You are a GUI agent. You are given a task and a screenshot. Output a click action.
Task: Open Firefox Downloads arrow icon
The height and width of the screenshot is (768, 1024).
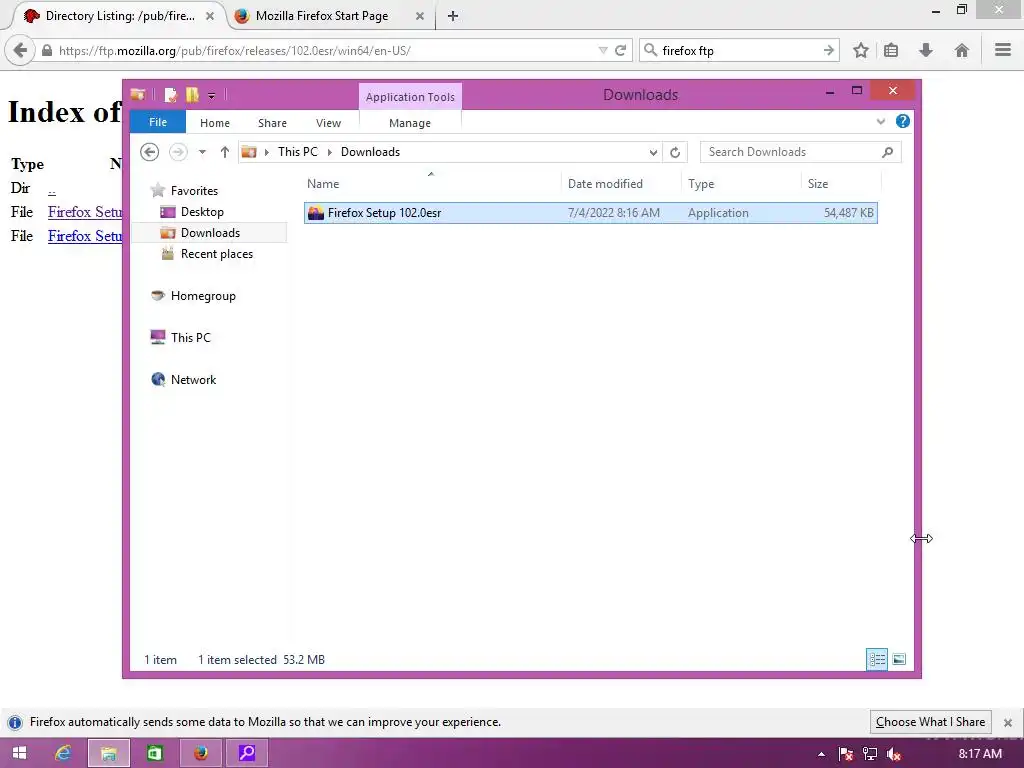(x=925, y=50)
